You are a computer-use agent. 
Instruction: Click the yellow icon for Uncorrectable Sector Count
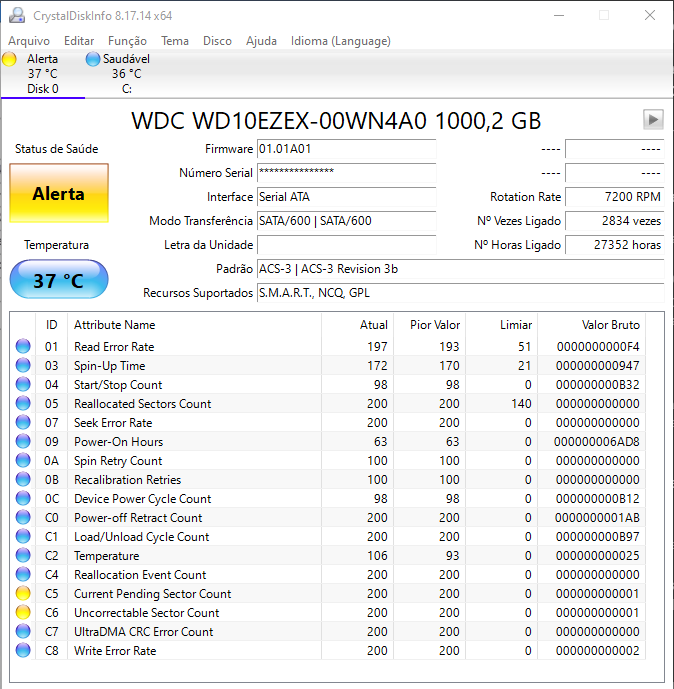click(x=23, y=613)
